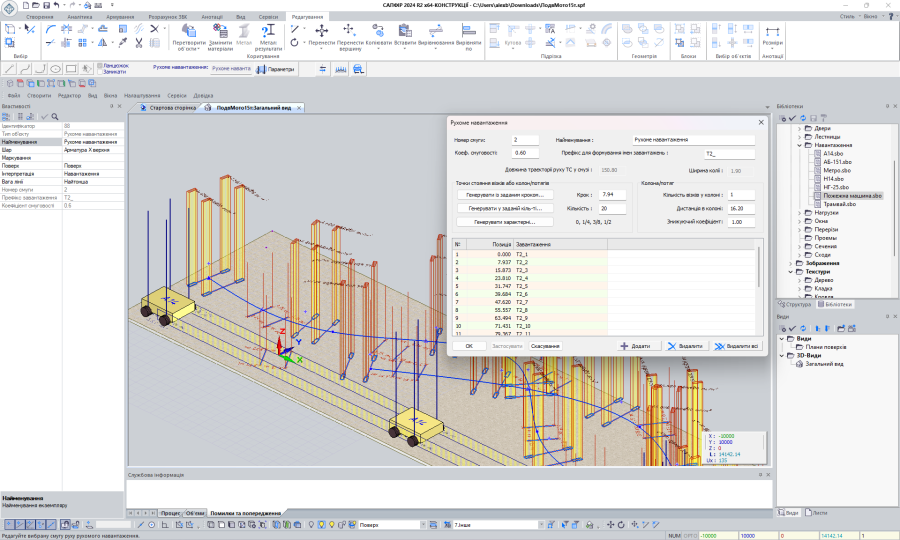The width and height of the screenshot is (900, 540).
Task: Click the Перетворити об'єкти icon
Action: 188,32
